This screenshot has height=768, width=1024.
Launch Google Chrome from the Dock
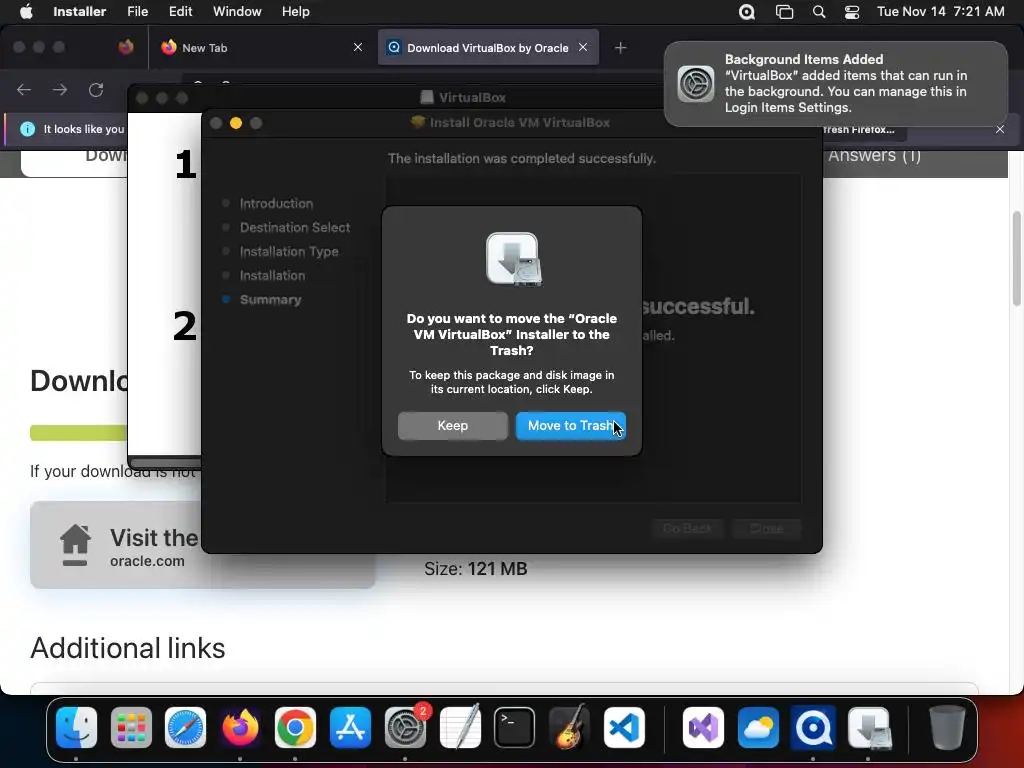pos(295,727)
